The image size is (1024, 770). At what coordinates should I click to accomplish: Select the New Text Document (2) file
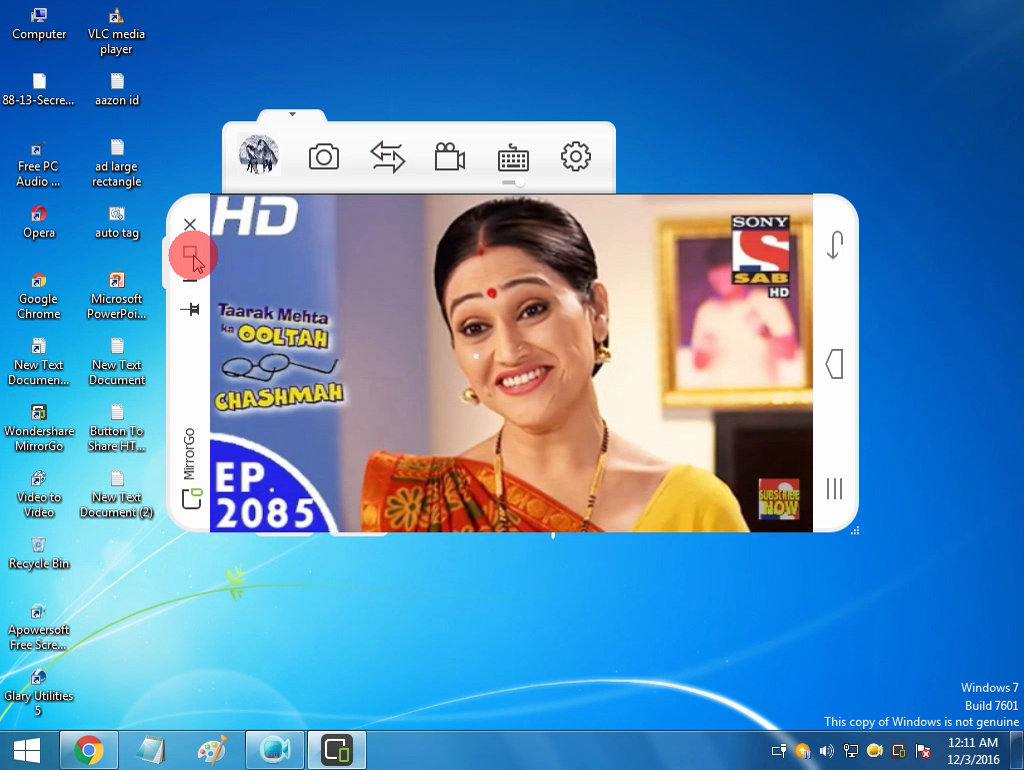click(x=117, y=495)
